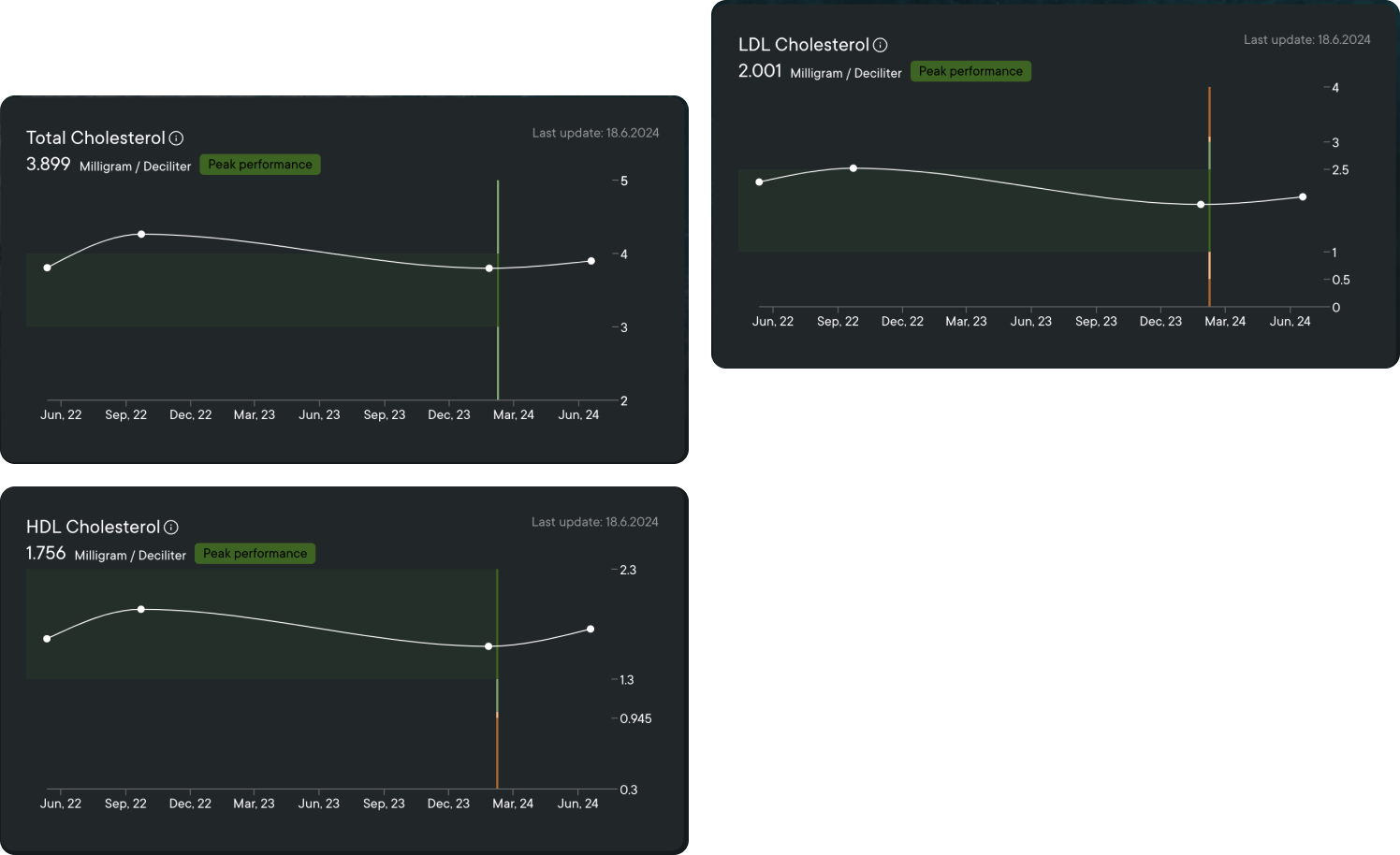Viewport: 1400px width, 855px height.
Task: Select the first data point on LDL Cholesterol chart
Action: (x=759, y=181)
